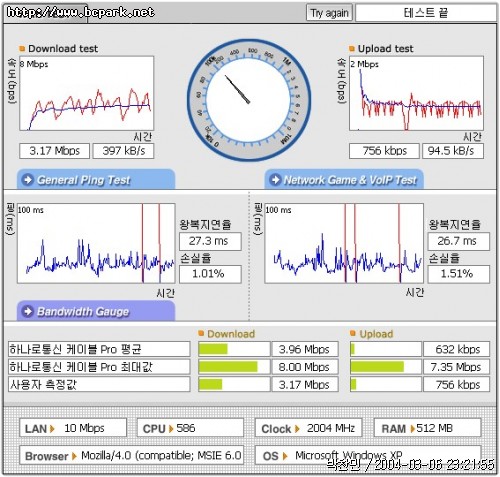This screenshot has height=477, width=500.
Task: Click the 8.00 Mbps download bar
Action: click(x=234, y=367)
